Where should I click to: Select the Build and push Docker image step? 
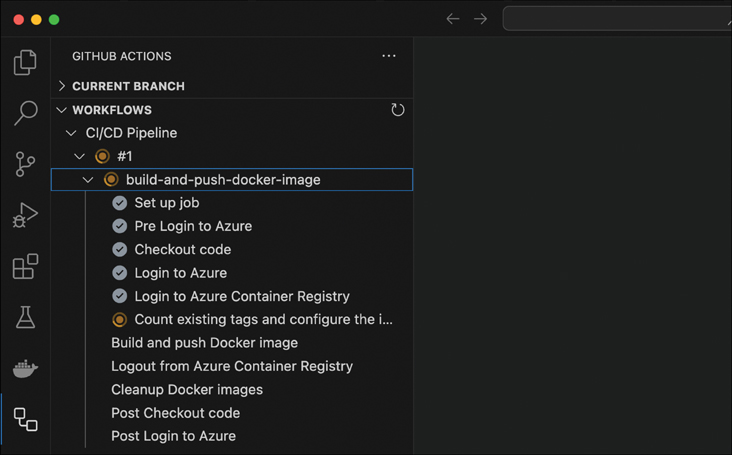click(x=204, y=343)
